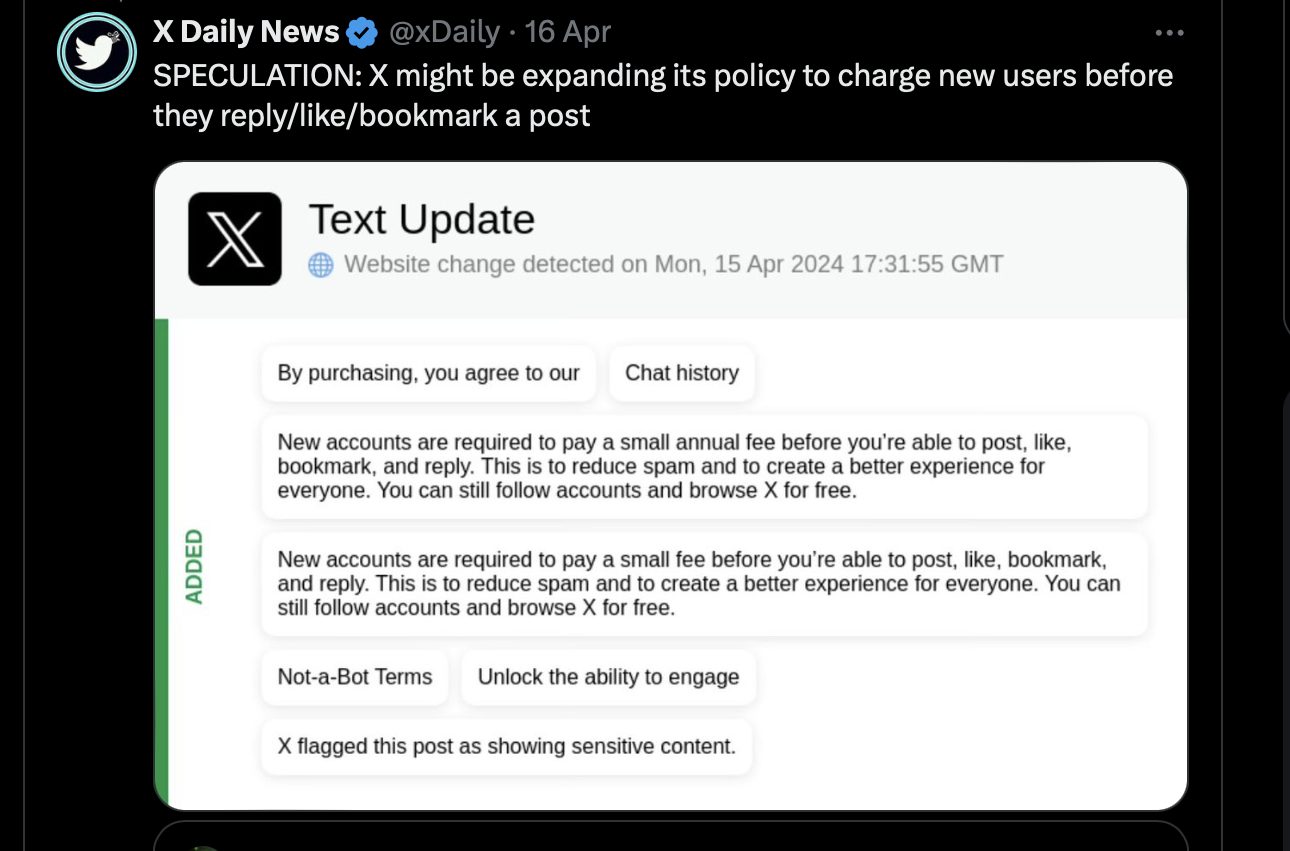
Task: Open the X Daily News display name
Action: pyautogui.click(x=246, y=32)
